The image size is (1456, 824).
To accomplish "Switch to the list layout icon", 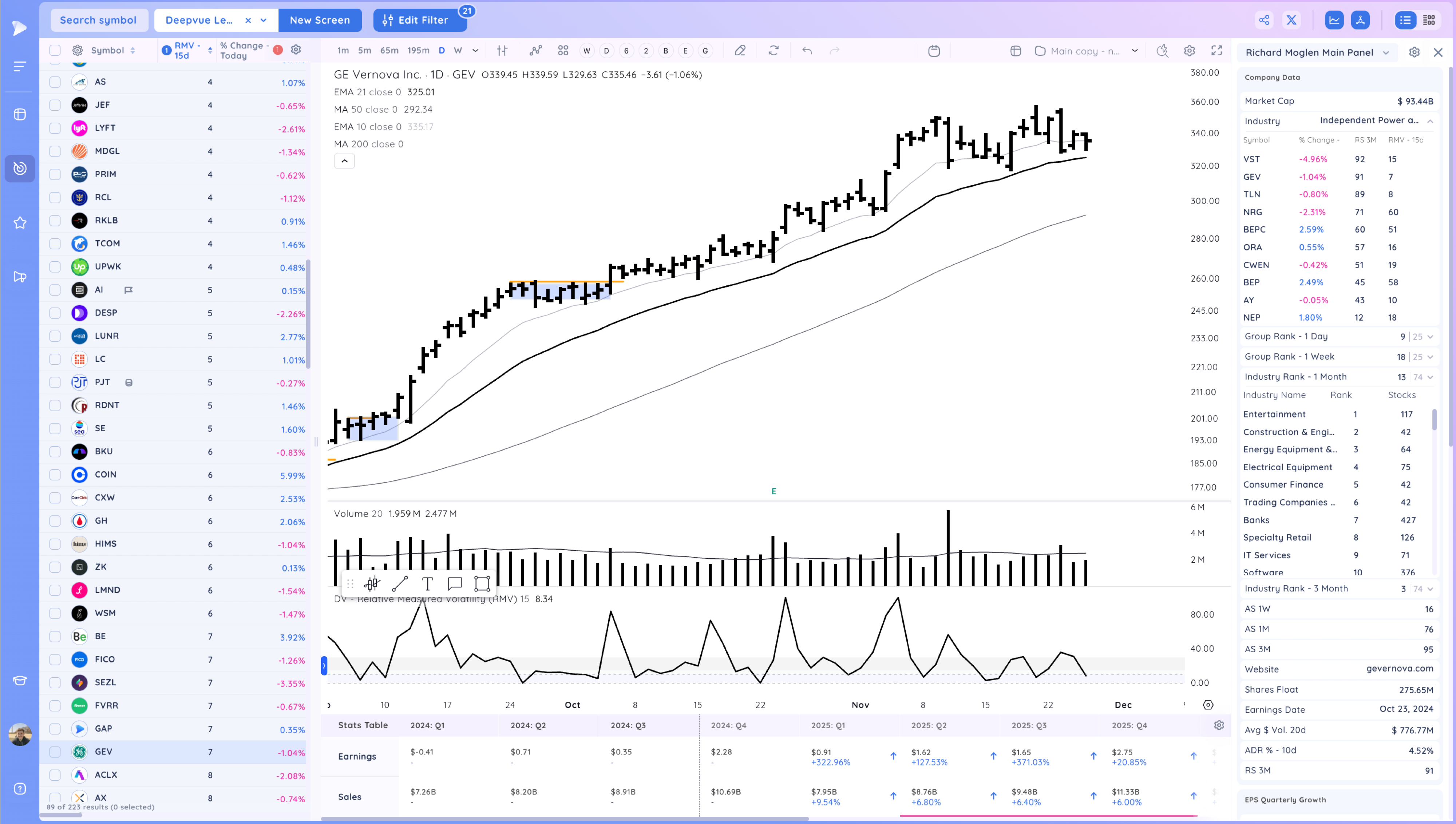I will click(x=1405, y=20).
